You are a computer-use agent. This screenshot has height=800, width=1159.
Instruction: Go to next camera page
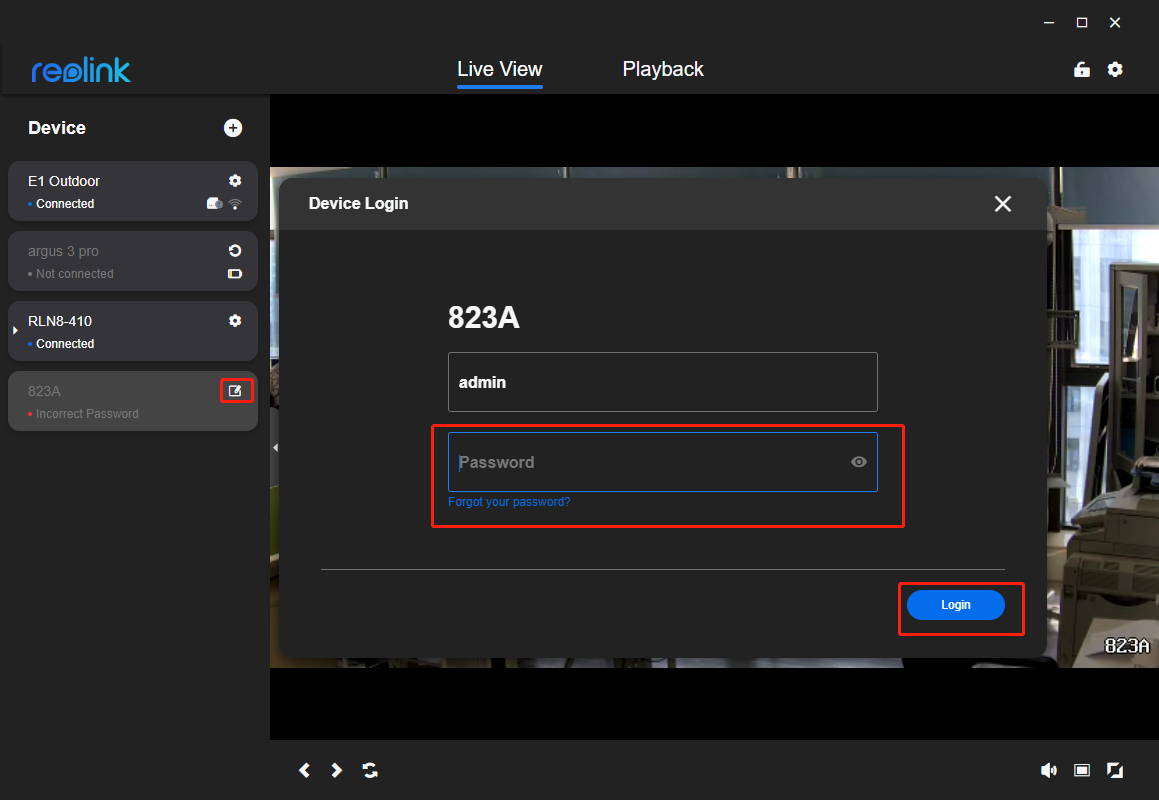tap(336, 770)
